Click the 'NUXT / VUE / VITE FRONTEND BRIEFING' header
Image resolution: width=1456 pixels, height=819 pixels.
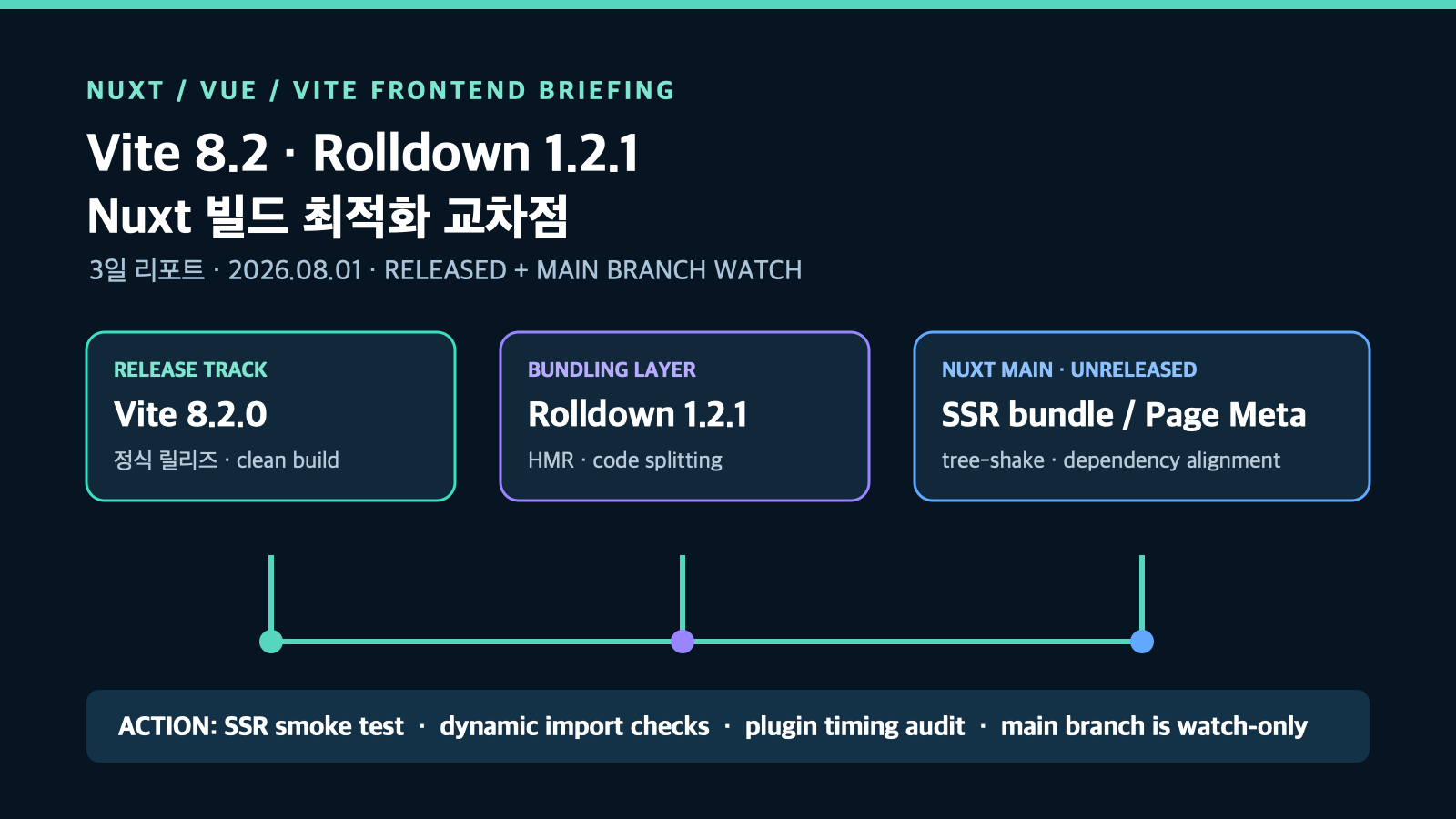tap(380, 91)
